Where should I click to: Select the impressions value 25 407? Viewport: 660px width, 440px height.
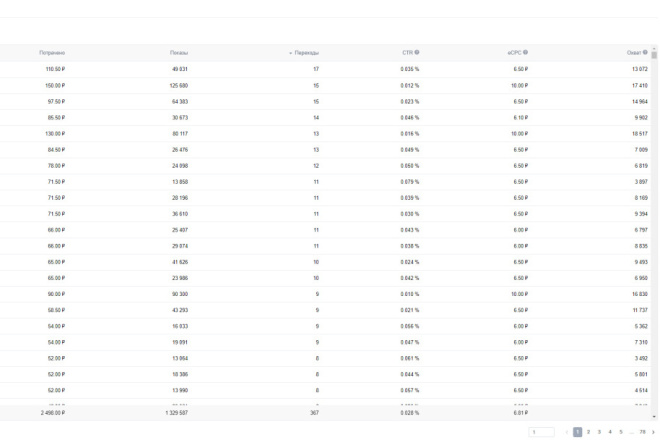click(x=180, y=230)
